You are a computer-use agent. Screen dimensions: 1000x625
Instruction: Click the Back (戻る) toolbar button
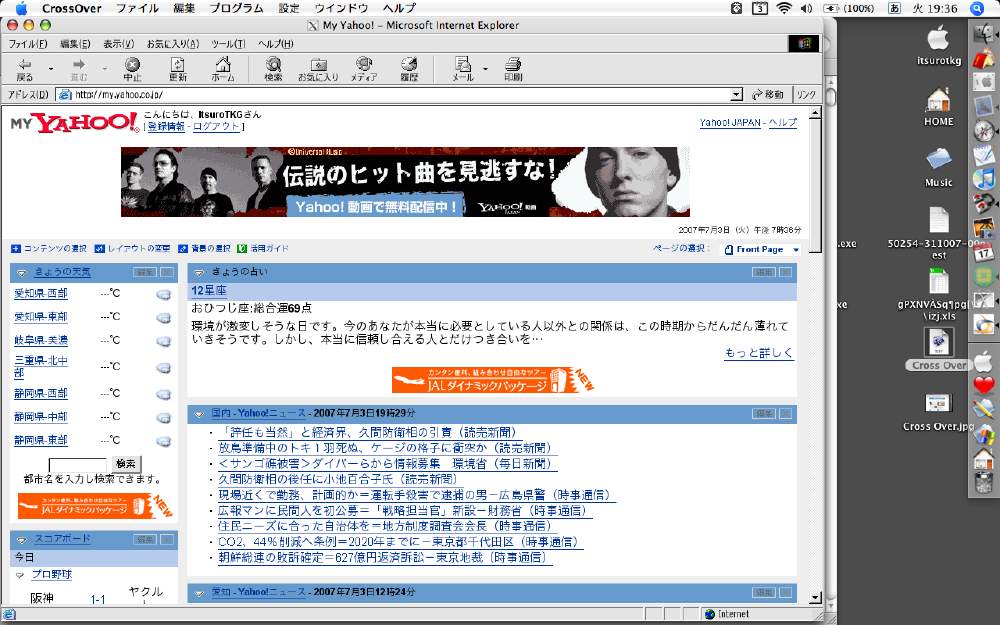pos(25,70)
